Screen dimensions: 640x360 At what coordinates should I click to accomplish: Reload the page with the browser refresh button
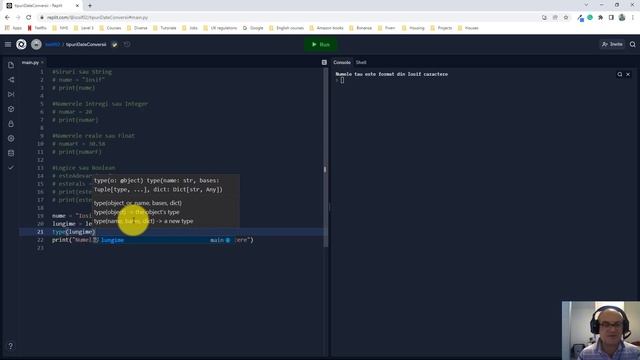[29, 18]
